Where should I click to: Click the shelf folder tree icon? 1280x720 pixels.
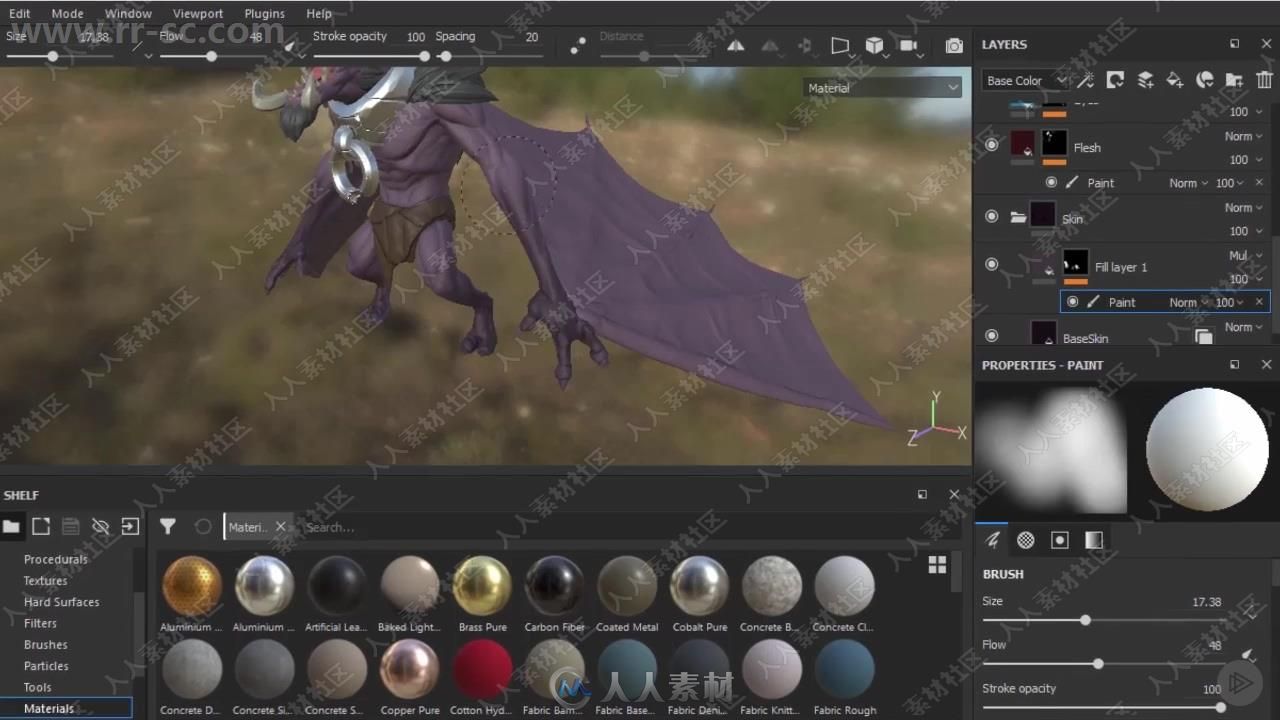11,526
